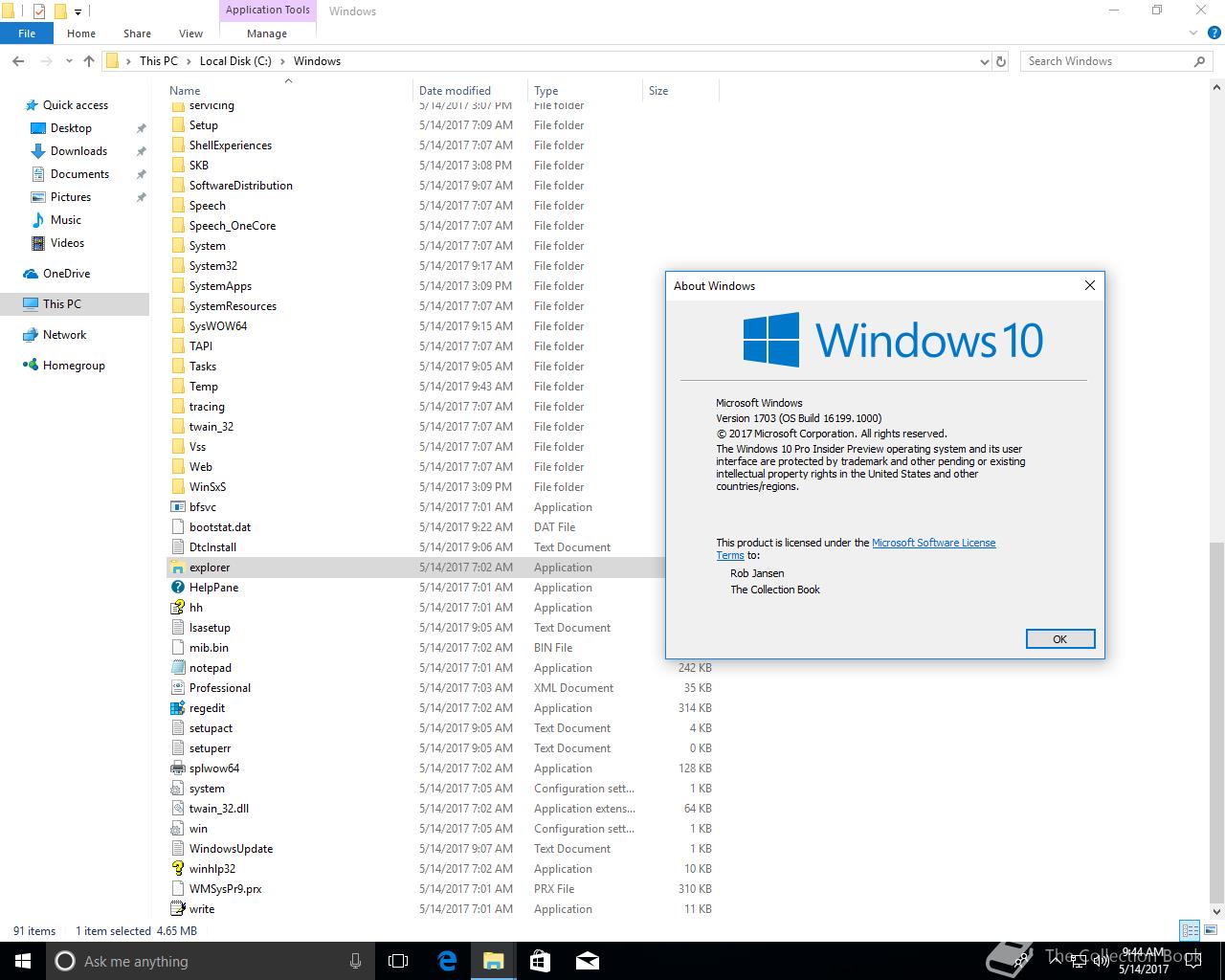1225x980 pixels.
Task: Open the Start menu
Action: click(23, 961)
